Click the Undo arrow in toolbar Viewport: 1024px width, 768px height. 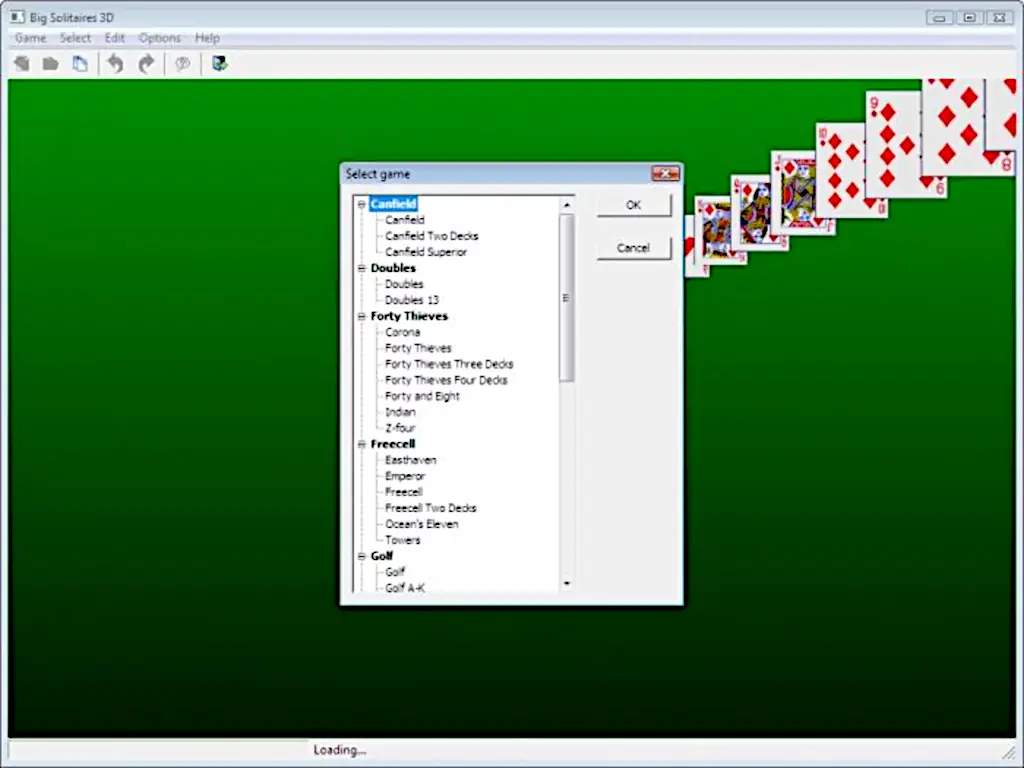(115, 63)
